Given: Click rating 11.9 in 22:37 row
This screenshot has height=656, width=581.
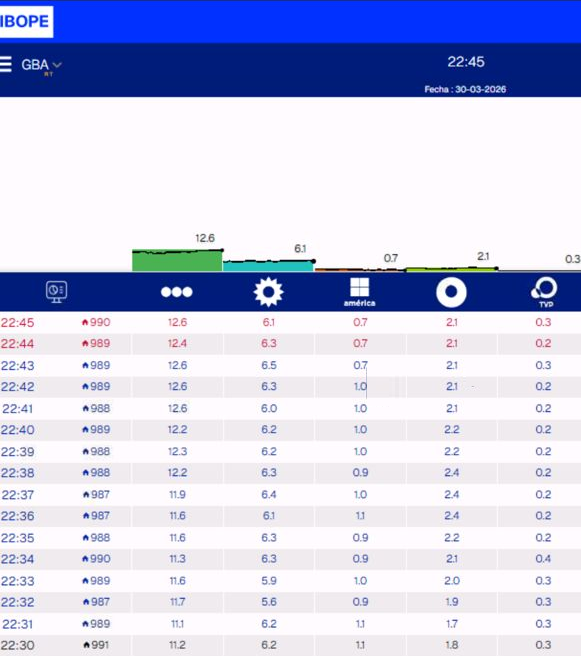Looking at the screenshot, I should (177, 495).
